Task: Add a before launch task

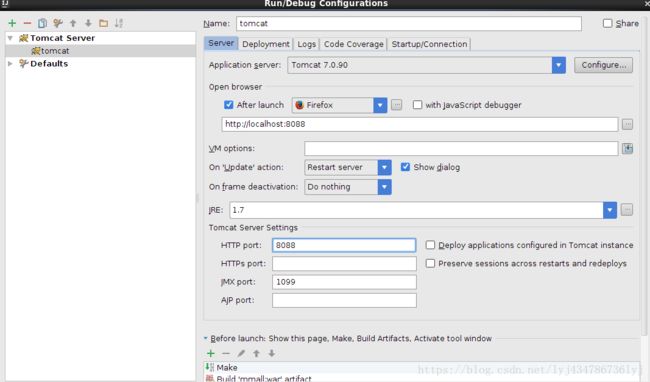Action: point(211,353)
